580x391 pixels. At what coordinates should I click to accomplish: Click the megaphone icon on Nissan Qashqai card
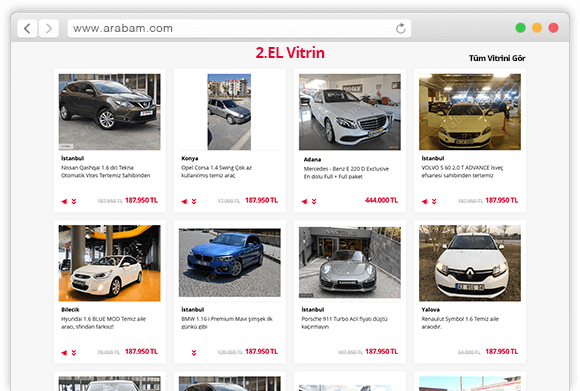64,201
